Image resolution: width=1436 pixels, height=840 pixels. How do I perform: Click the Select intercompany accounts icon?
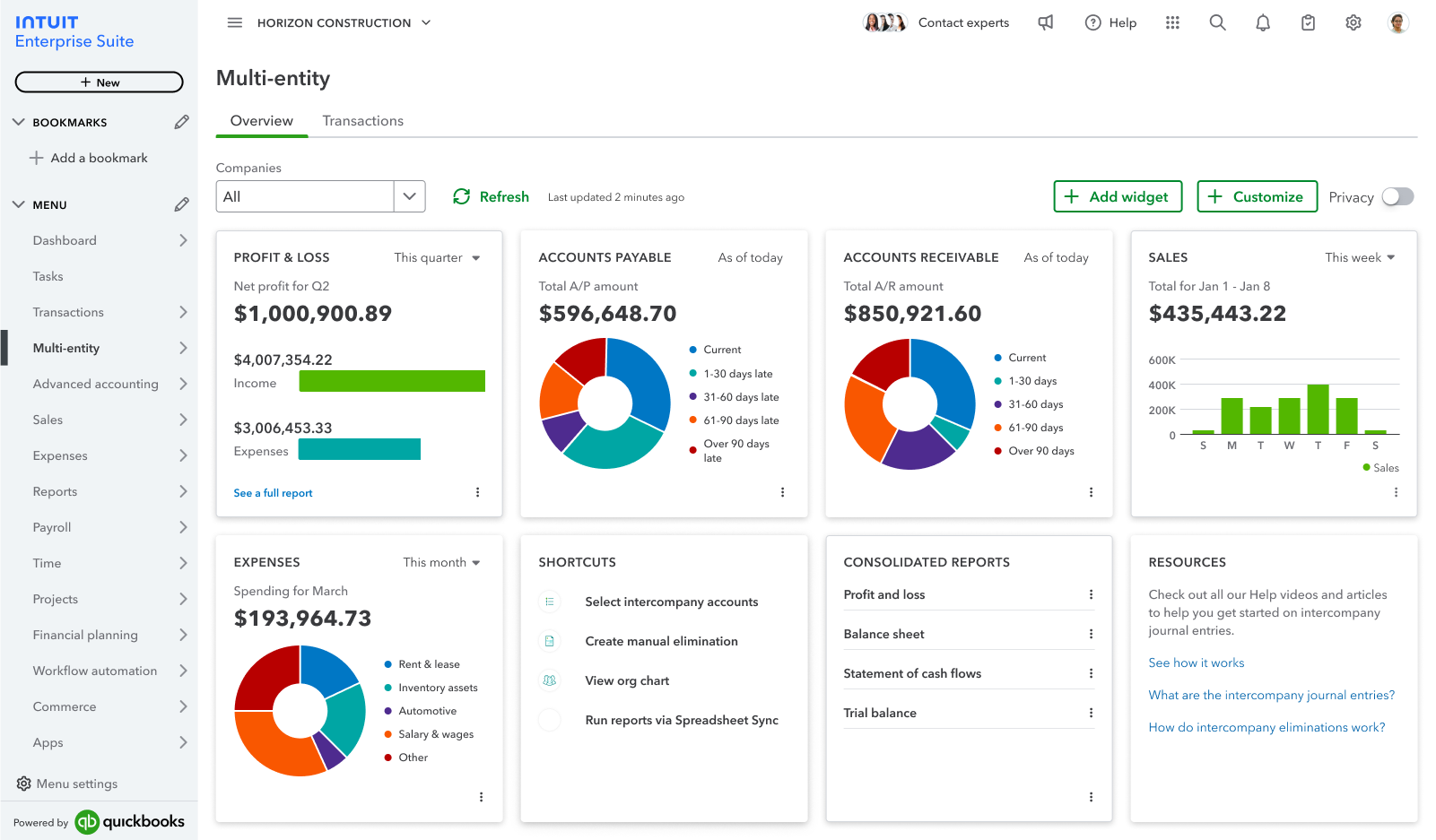pos(550,602)
